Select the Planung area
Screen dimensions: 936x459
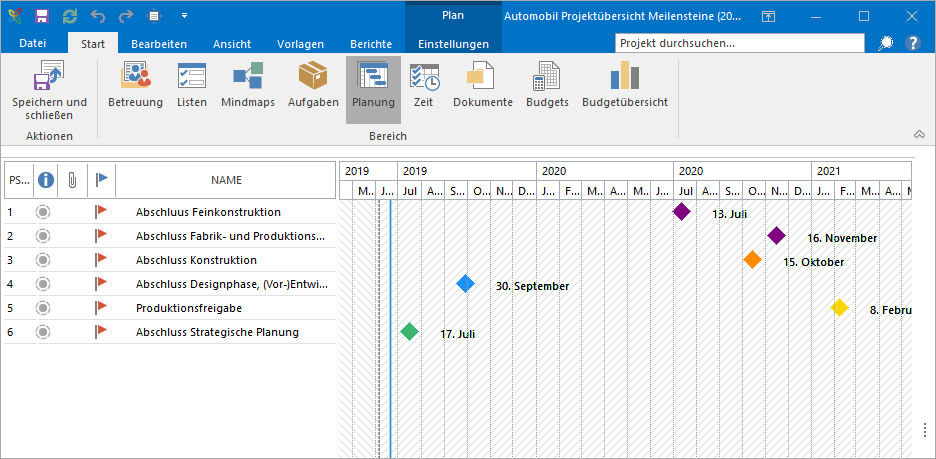point(373,90)
